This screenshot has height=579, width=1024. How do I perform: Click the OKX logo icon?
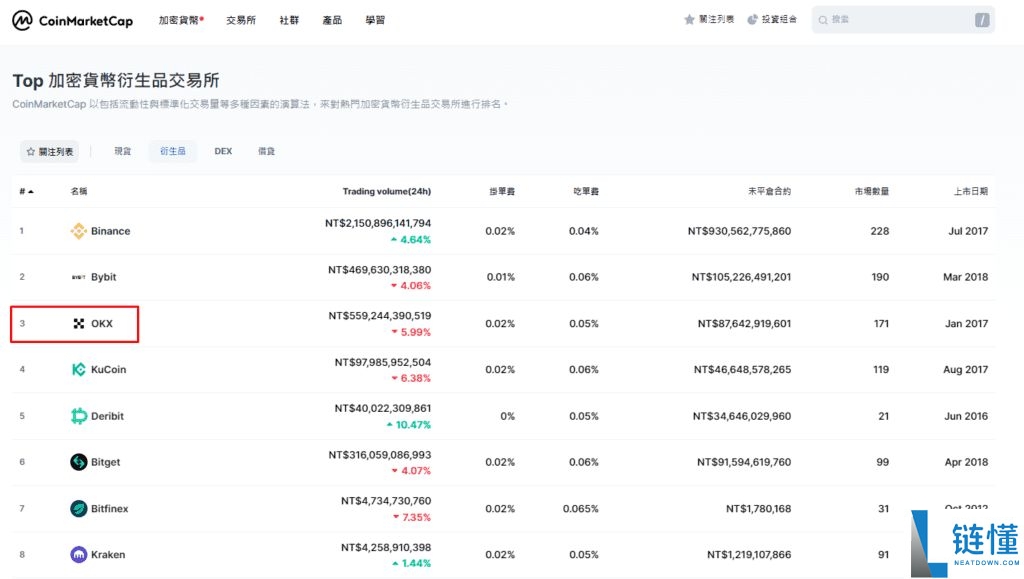click(x=78, y=323)
